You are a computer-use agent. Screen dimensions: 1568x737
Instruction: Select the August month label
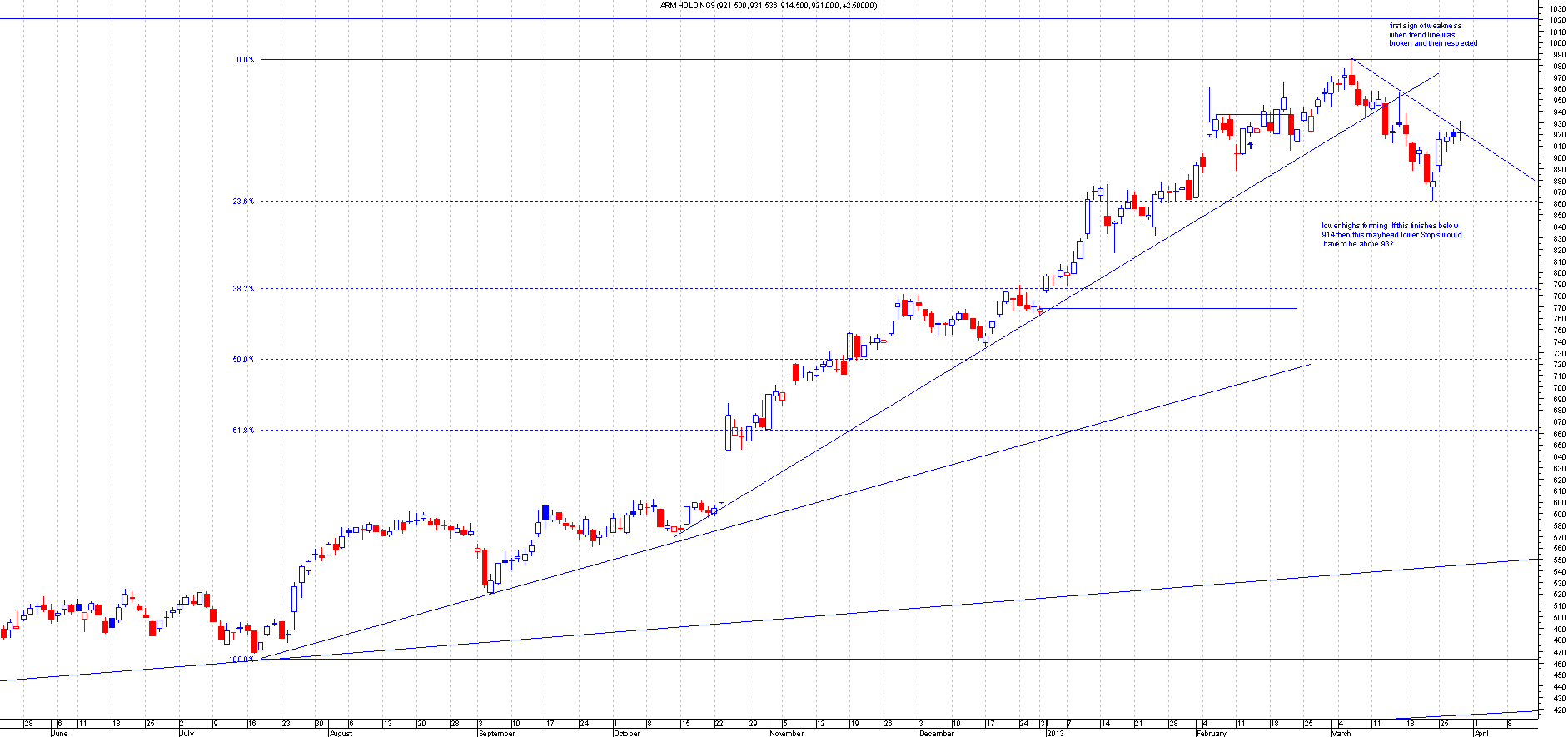(341, 734)
